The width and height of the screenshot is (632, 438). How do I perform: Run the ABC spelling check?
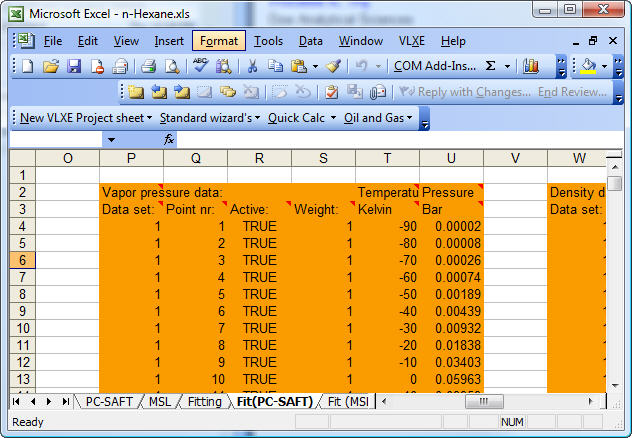[x=200, y=66]
